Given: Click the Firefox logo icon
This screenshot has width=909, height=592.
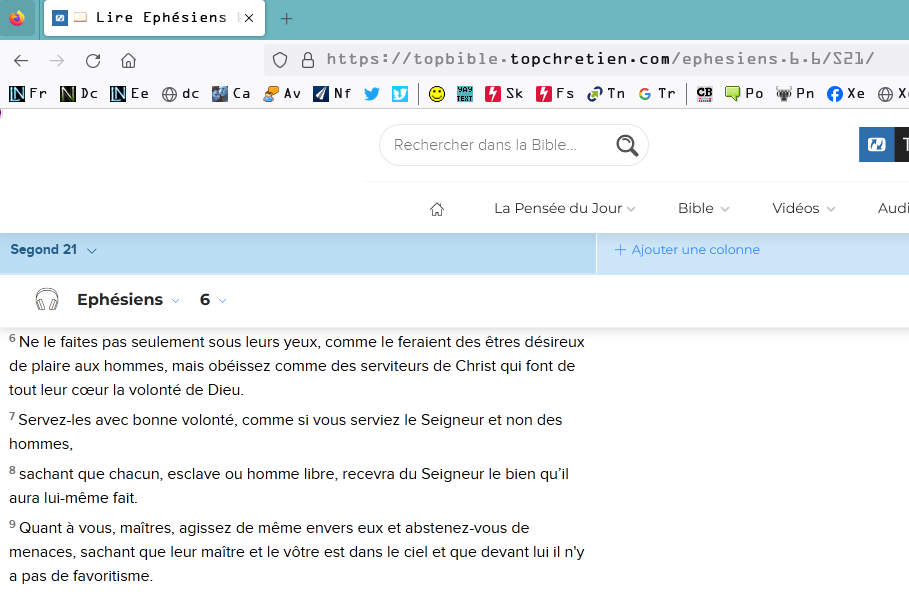Looking at the screenshot, I should [17, 19].
